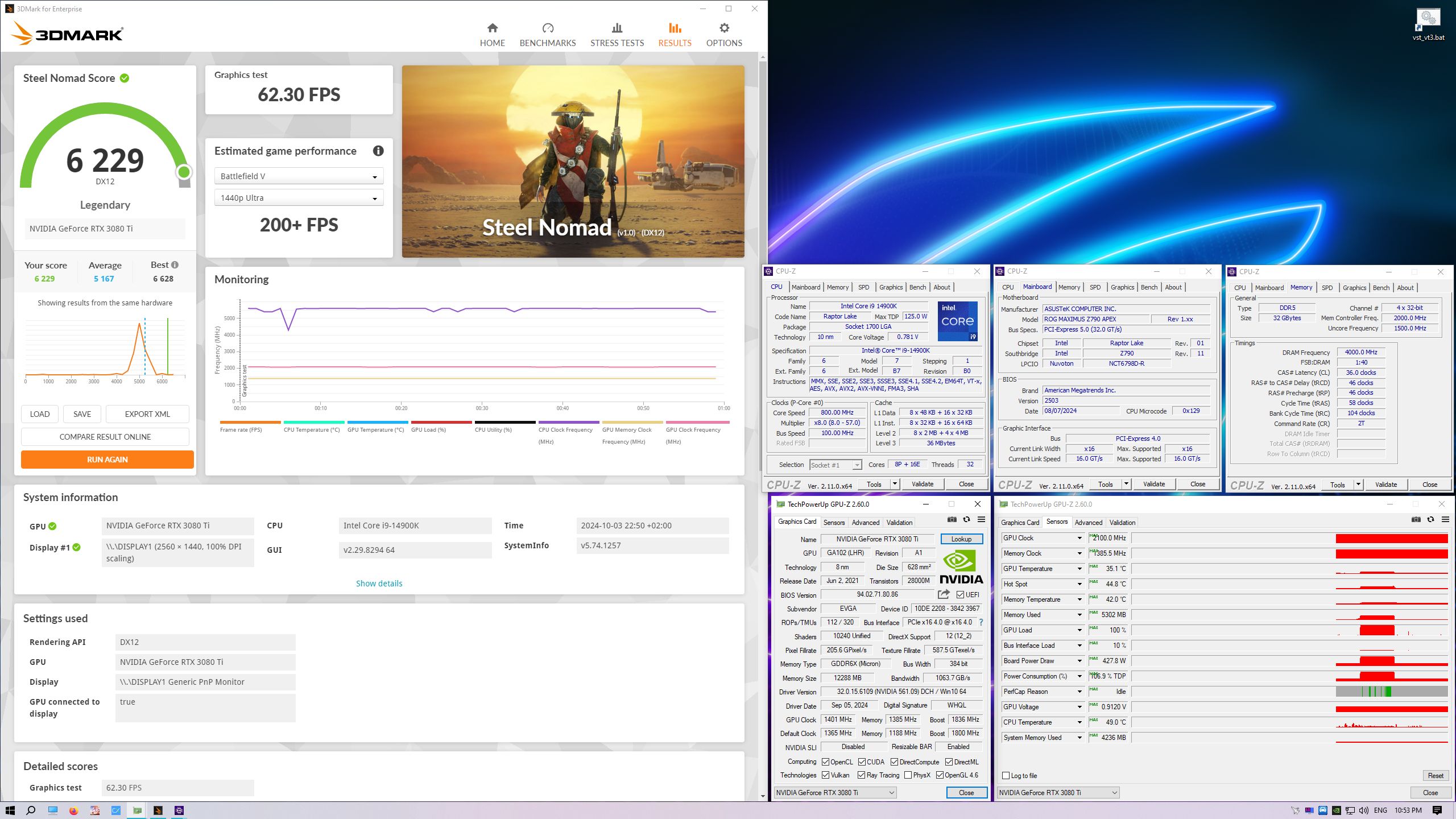1456x819 pixels.
Task: Go to the BENCHMARKS section
Action: pyautogui.click(x=548, y=35)
